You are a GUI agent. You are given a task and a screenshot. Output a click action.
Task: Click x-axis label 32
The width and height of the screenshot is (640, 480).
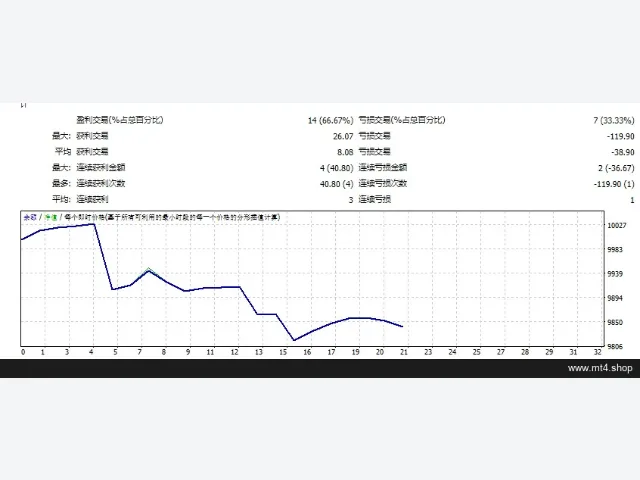point(598,352)
